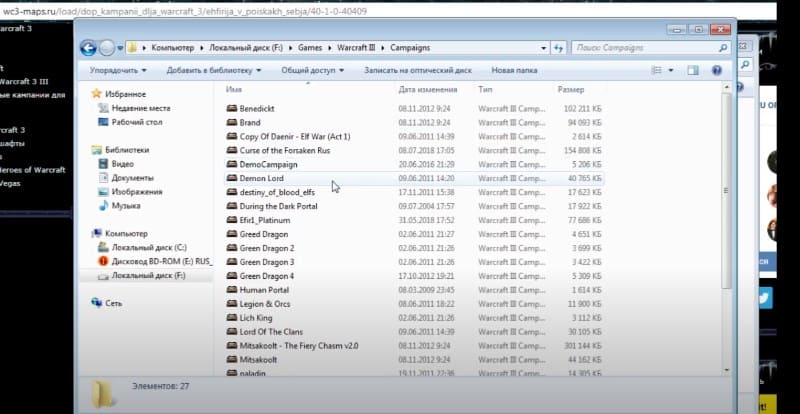Select Музыка library in navigation pane
Screen dimensions: 800x414
[127, 205]
